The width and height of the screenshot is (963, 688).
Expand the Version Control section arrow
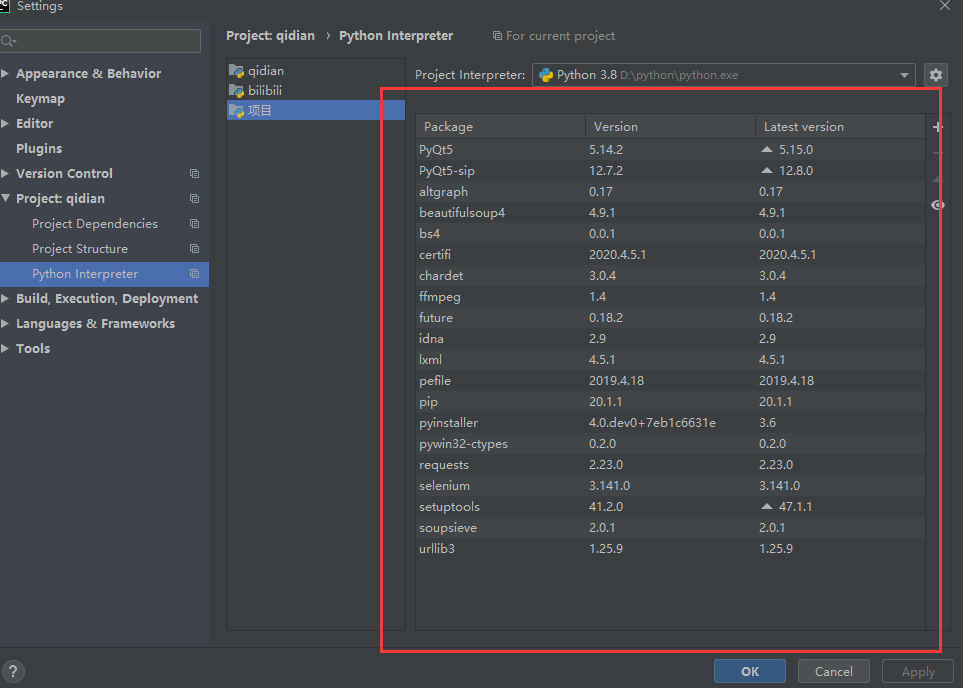coord(5,173)
